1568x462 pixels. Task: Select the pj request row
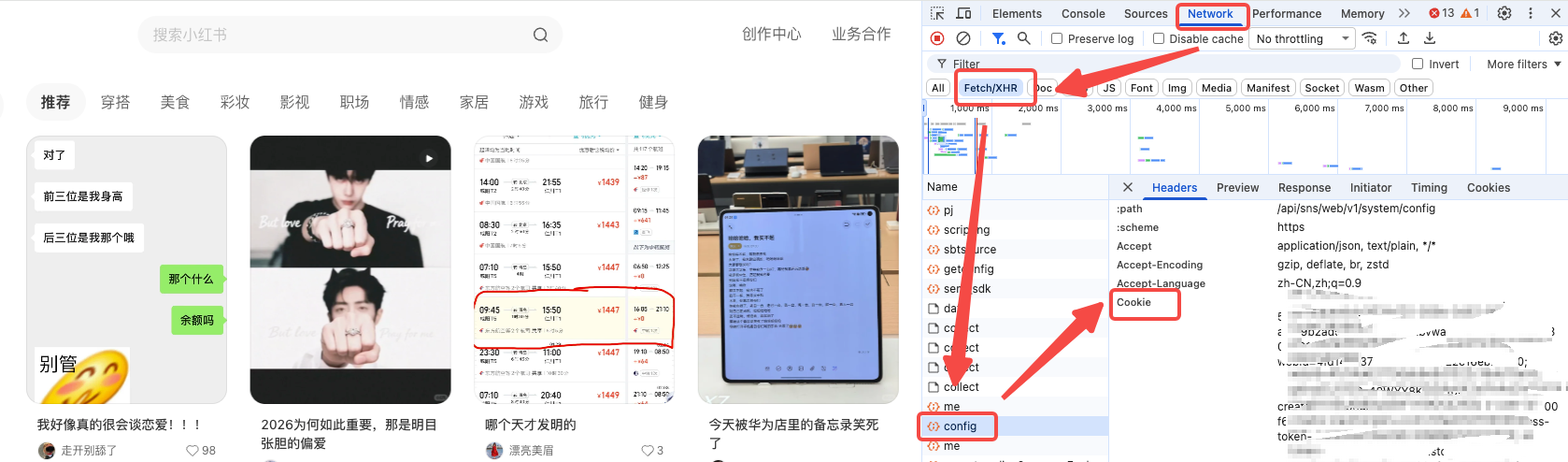point(1015,210)
